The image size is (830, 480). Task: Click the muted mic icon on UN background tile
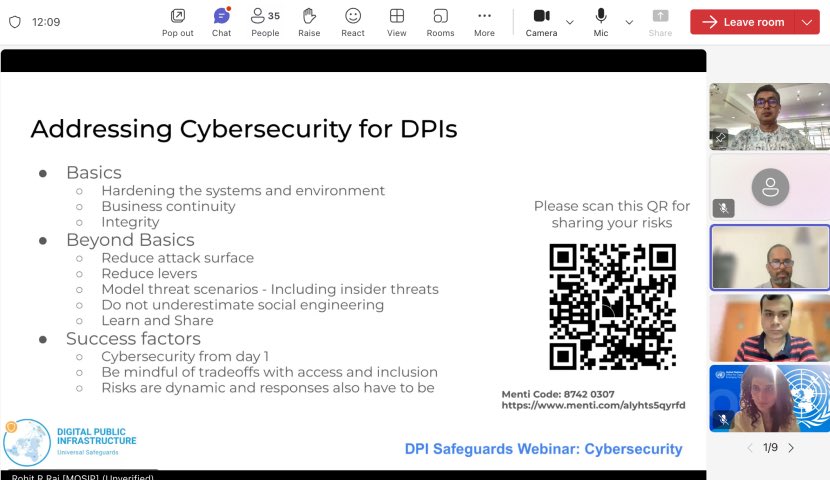coord(723,420)
